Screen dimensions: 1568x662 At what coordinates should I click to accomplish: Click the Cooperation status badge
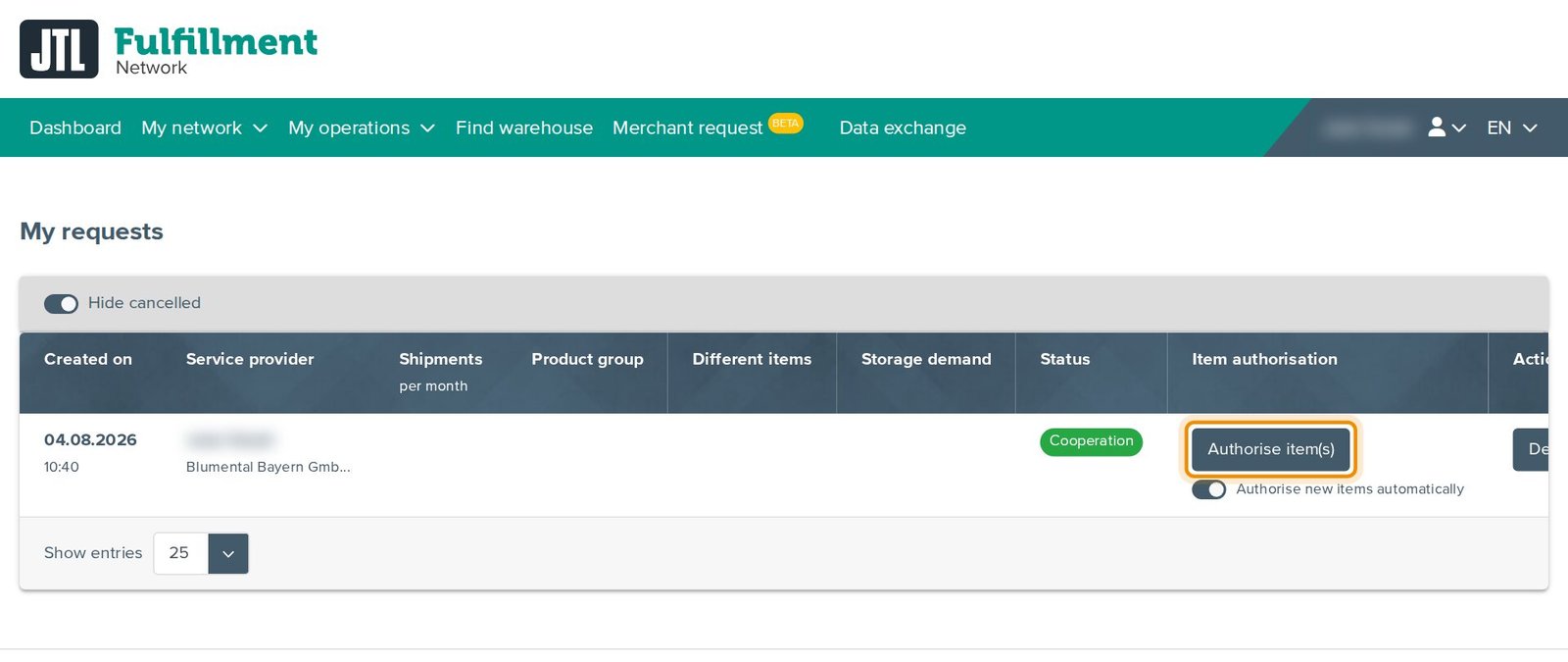click(1091, 441)
